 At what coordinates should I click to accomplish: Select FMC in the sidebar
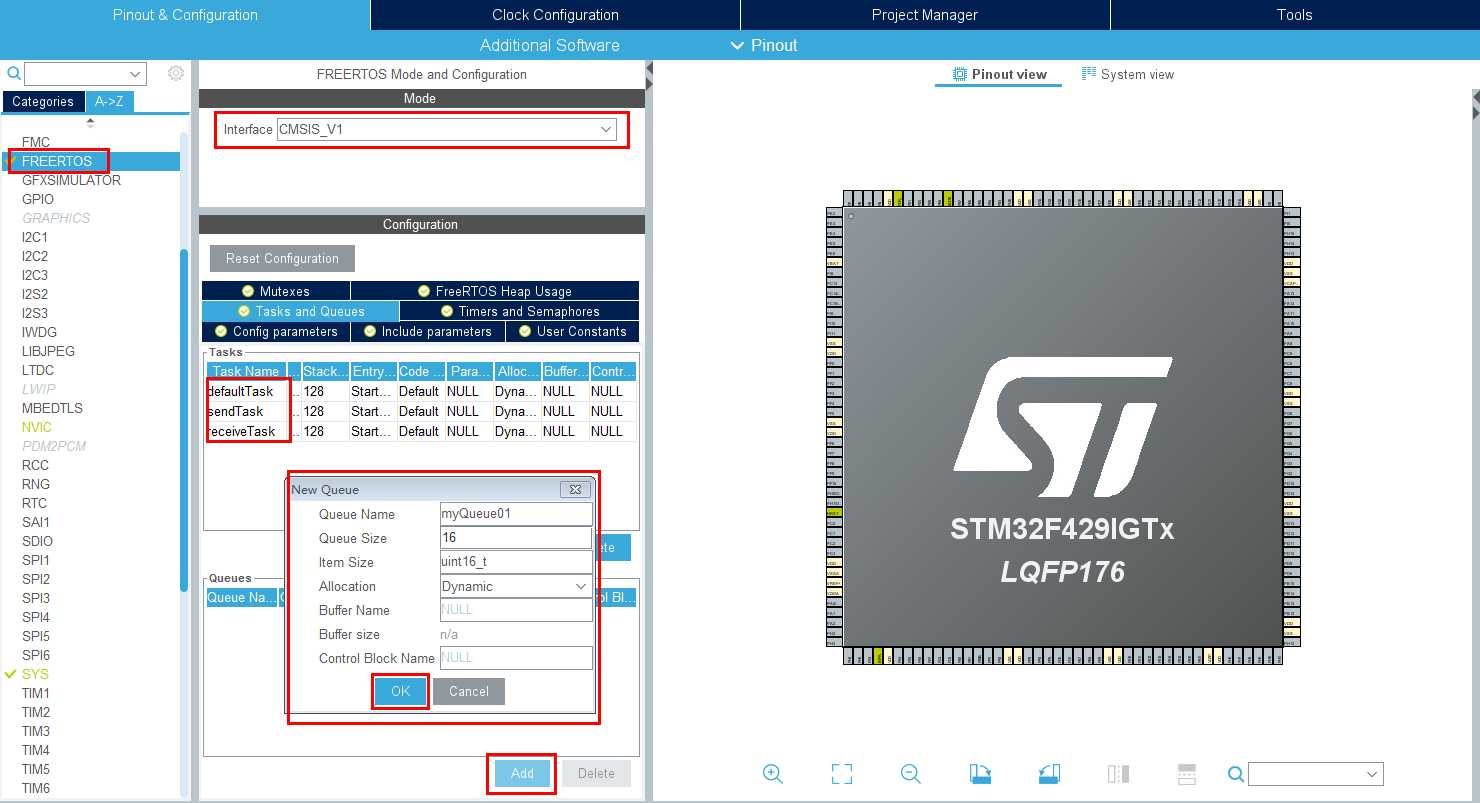click(x=36, y=142)
